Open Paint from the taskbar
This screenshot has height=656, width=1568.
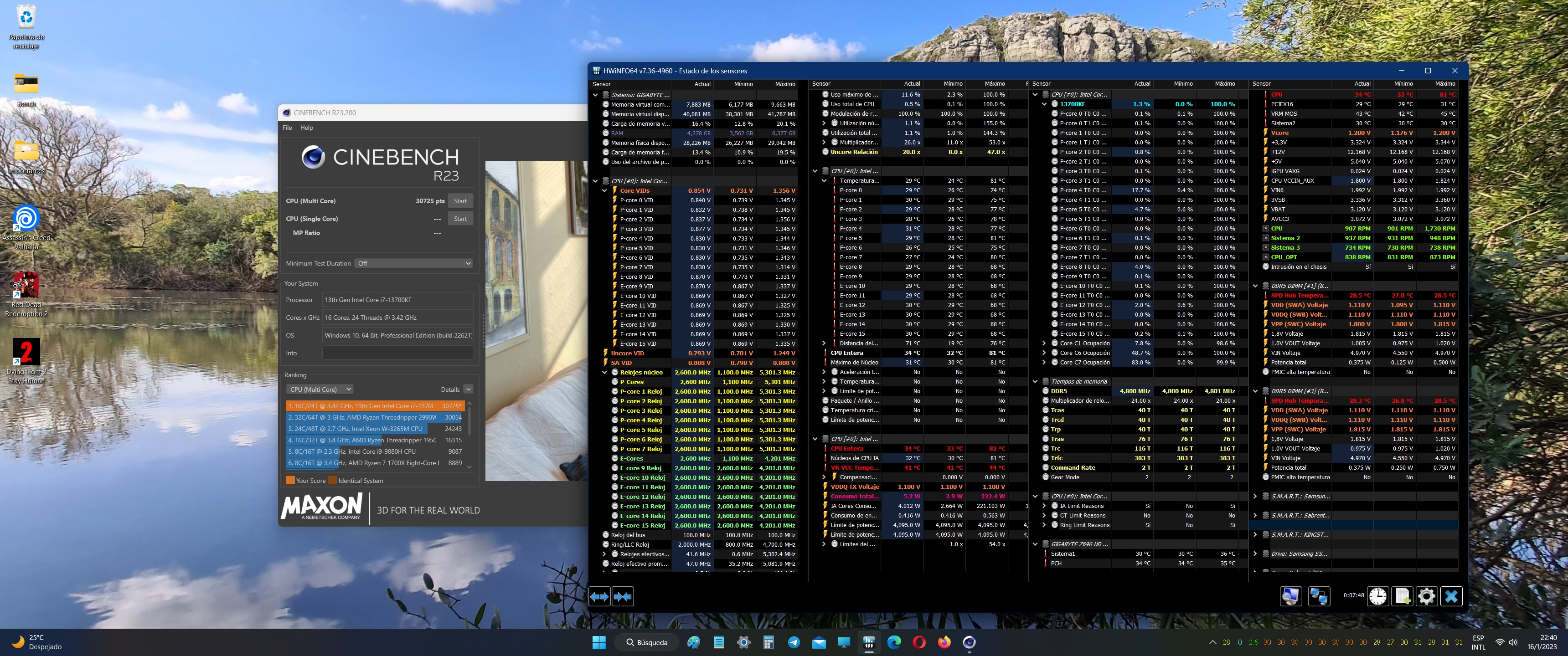click(x=693, y=643)
